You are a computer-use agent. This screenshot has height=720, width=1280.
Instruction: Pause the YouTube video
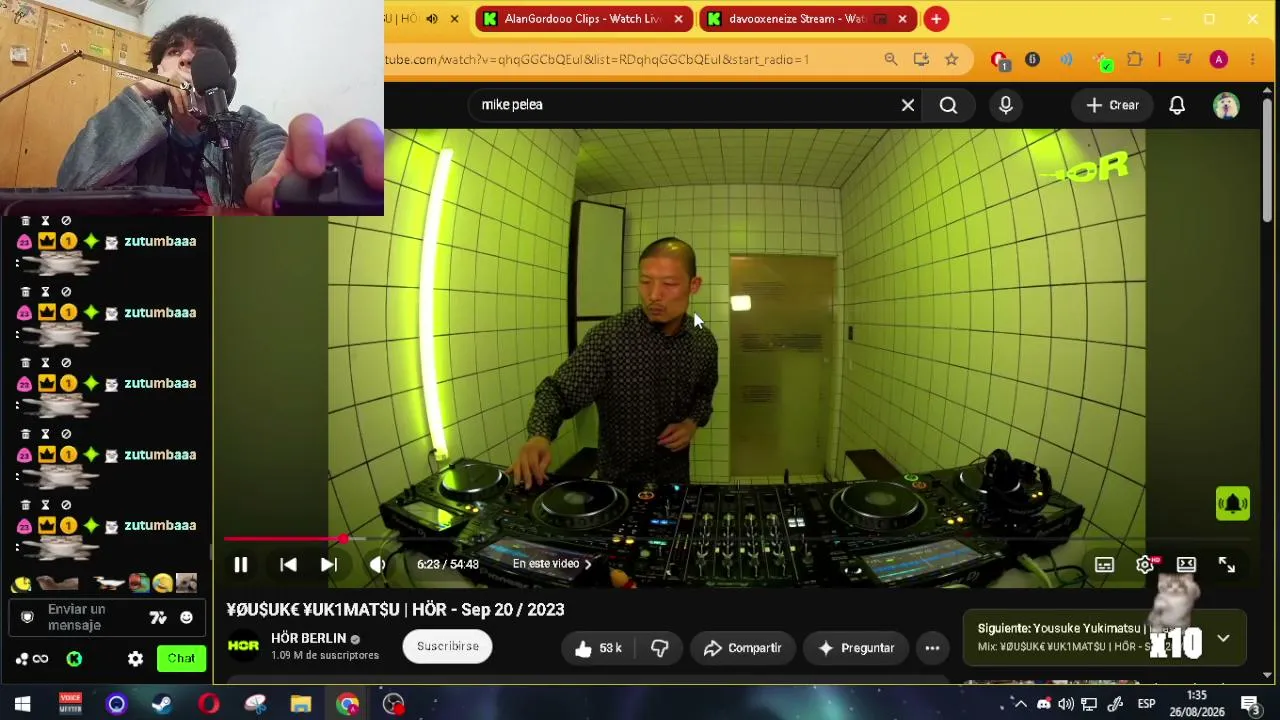pyautogui.click(x=241, y=565)
